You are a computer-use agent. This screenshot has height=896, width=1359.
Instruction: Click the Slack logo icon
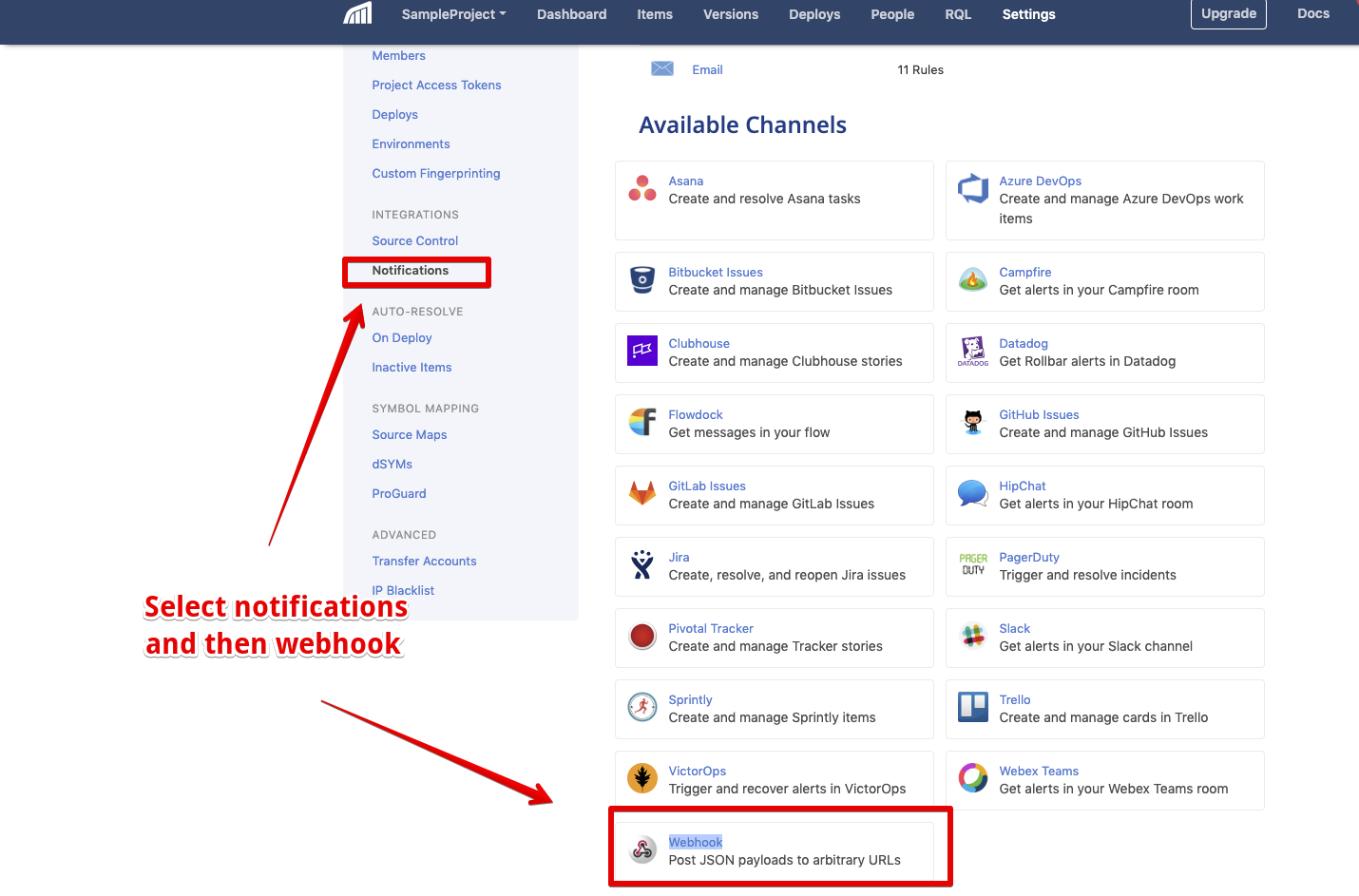pos(973,636)
